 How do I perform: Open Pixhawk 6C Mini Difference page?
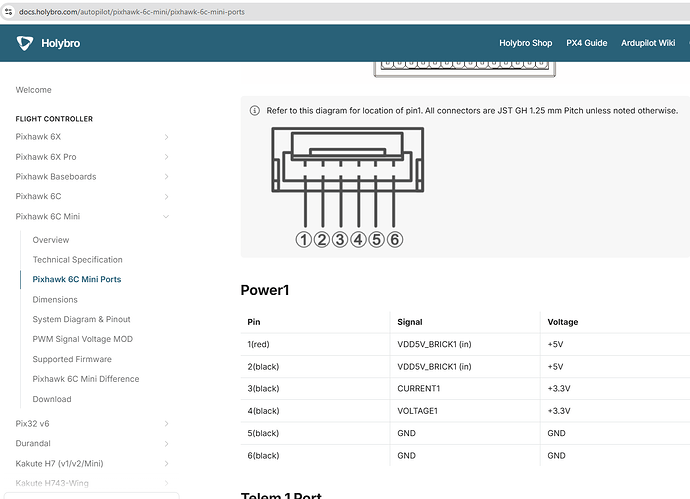86,379
